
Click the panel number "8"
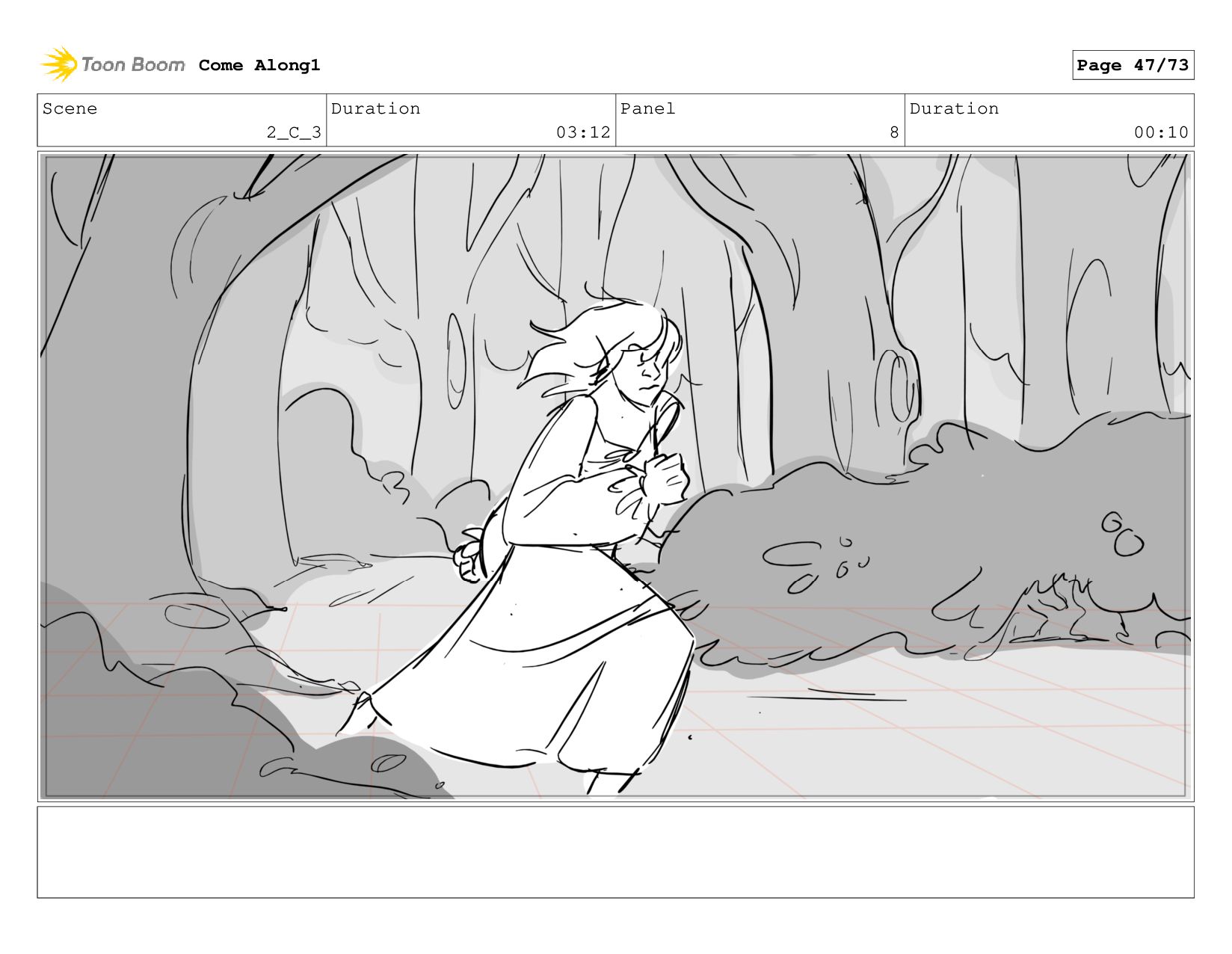[x=894, y=132]
